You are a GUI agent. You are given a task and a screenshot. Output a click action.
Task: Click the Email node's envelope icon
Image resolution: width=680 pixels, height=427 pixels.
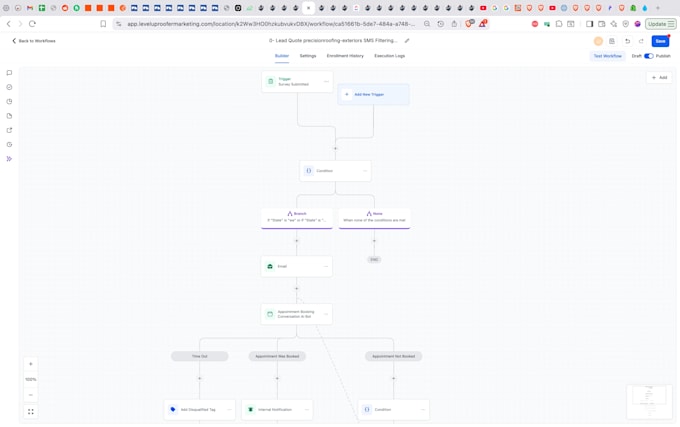pos(270,266)
